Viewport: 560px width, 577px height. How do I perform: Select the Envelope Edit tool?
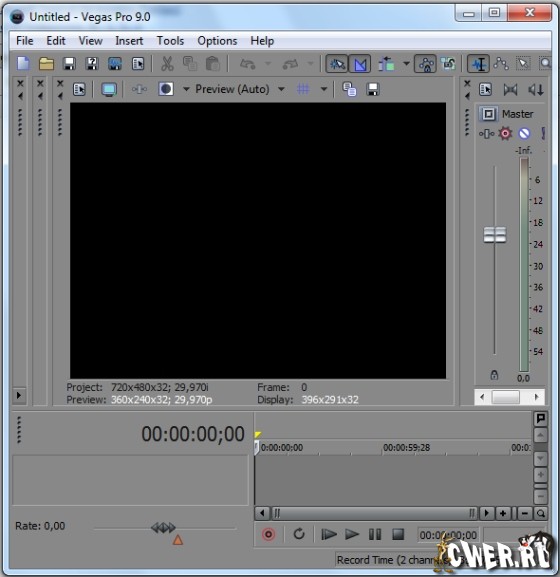point(501,64)
